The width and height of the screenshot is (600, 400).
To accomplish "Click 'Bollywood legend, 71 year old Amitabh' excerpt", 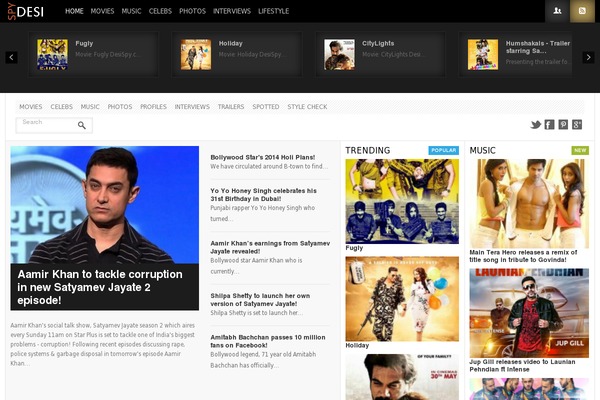I will coord(263,360).
